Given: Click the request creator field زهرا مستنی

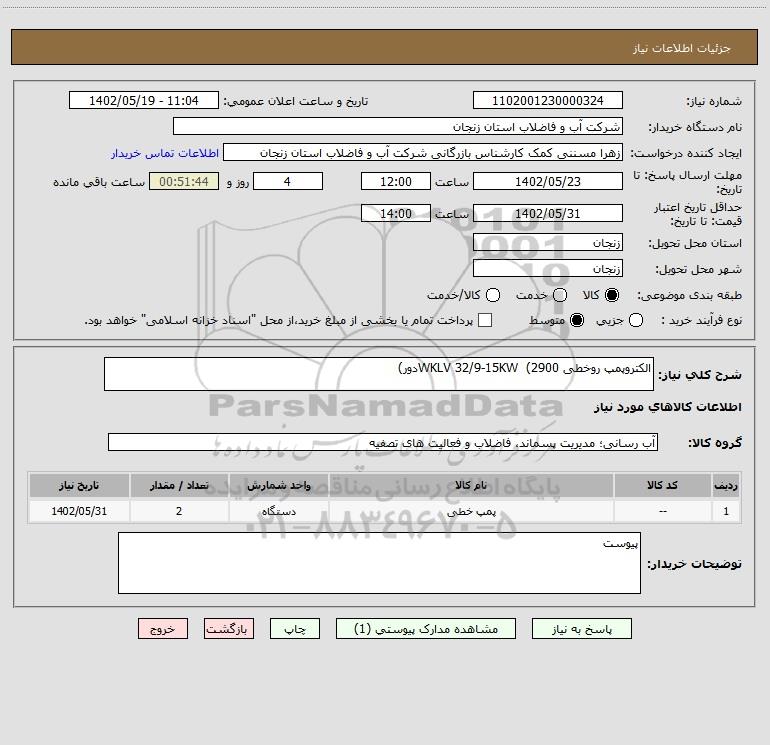Looking at the screenshot, I should pos(423,153).
